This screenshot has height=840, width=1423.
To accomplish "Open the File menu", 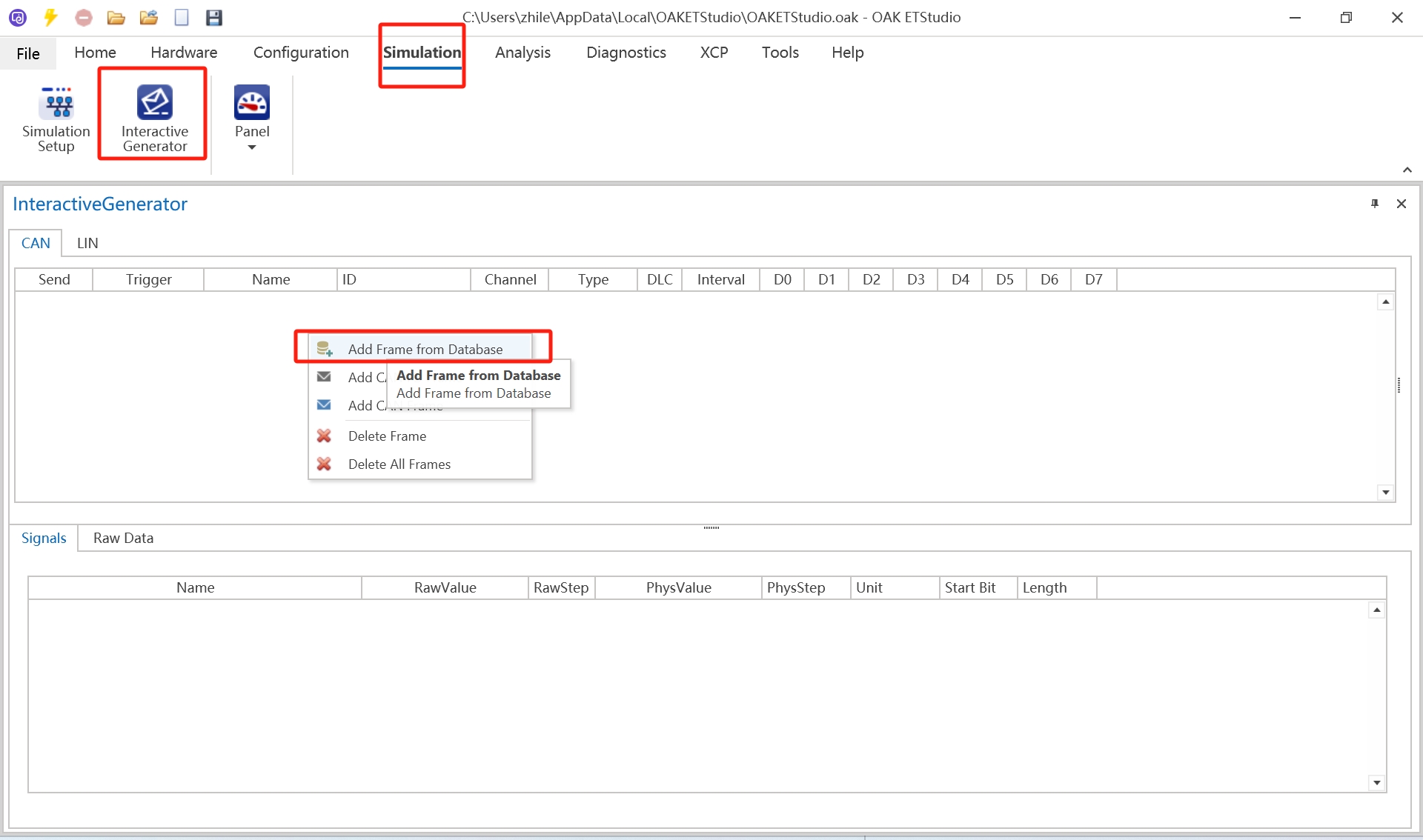I will pyautogui.click(x=28, y=53).
